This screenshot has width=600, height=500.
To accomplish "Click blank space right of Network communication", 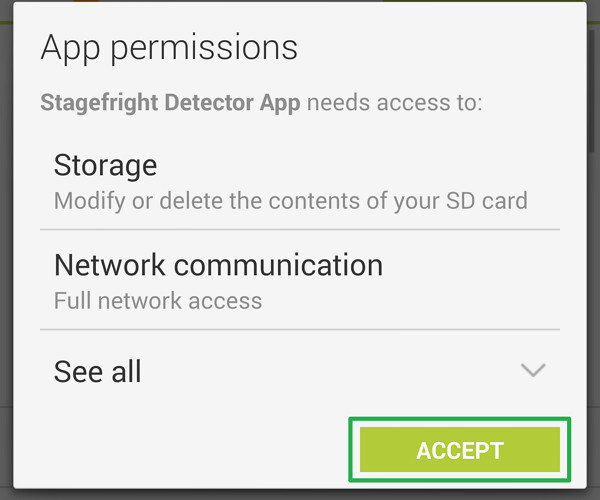I will (470, 265).
